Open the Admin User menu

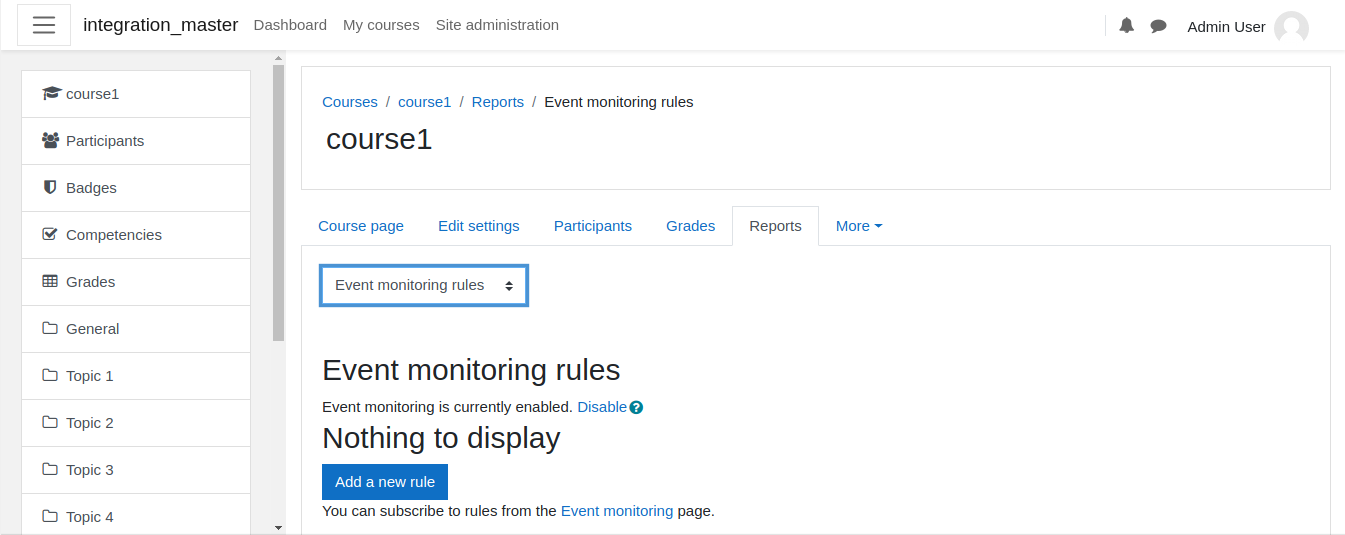point(1247,27)
